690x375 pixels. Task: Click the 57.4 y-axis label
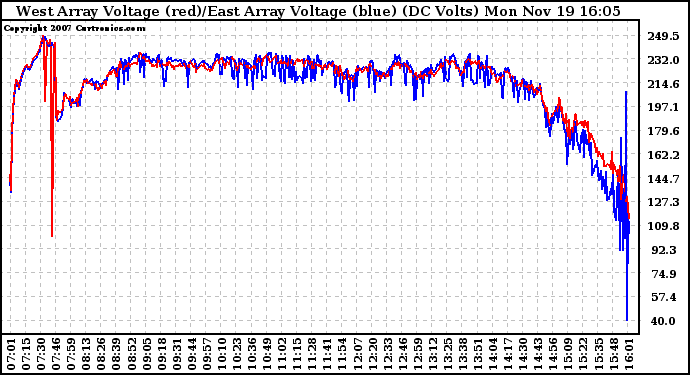pyautogui.click(x=664, y=297)
